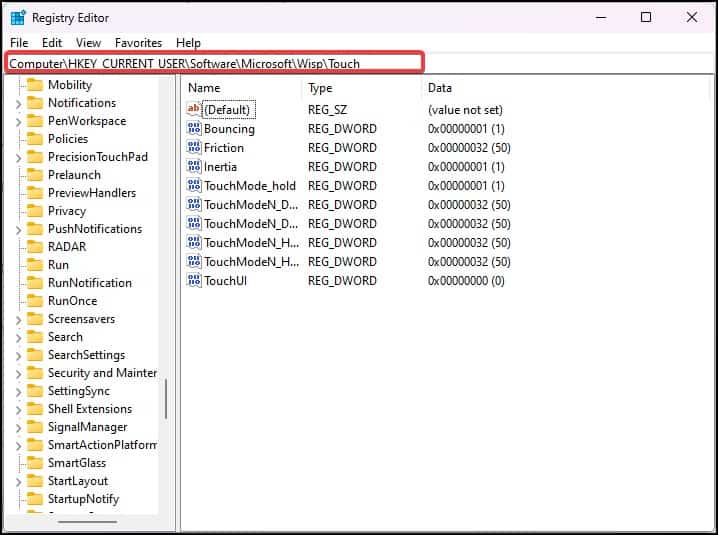This screenshot has height=535, width=718.
Task: Click the (Default) string value icon
Action: pyautogui.click(x=194, y=109)
